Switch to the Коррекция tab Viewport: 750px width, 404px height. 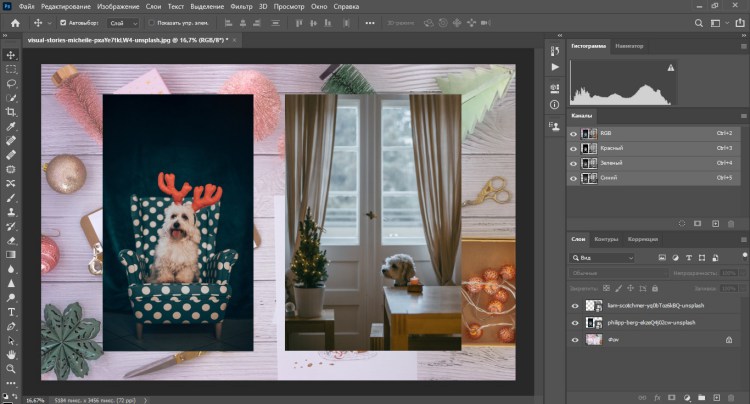tap(643, 239)
